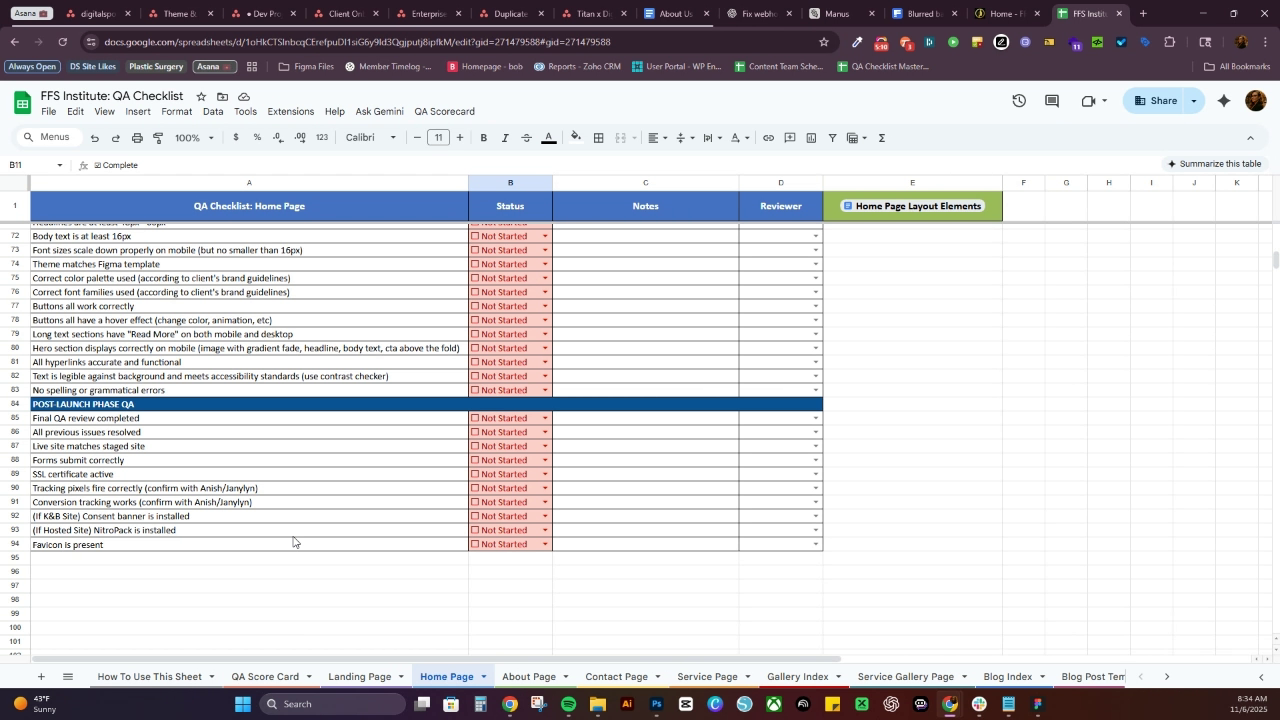
Task: Toggle italic formatting
Action: point(505,138)
